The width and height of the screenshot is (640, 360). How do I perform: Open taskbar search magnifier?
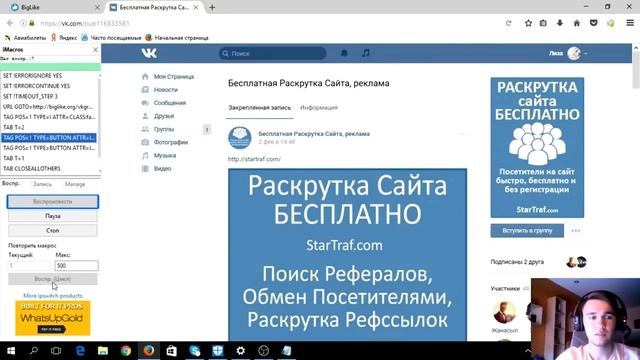tap(34, 351)
